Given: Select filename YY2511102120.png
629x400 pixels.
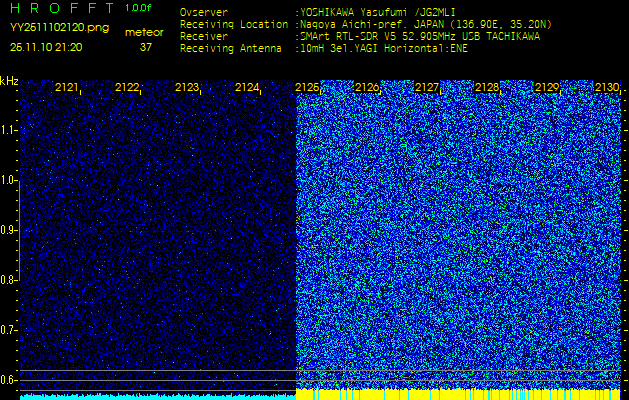Looking at the screenshot, I should 59,28.
